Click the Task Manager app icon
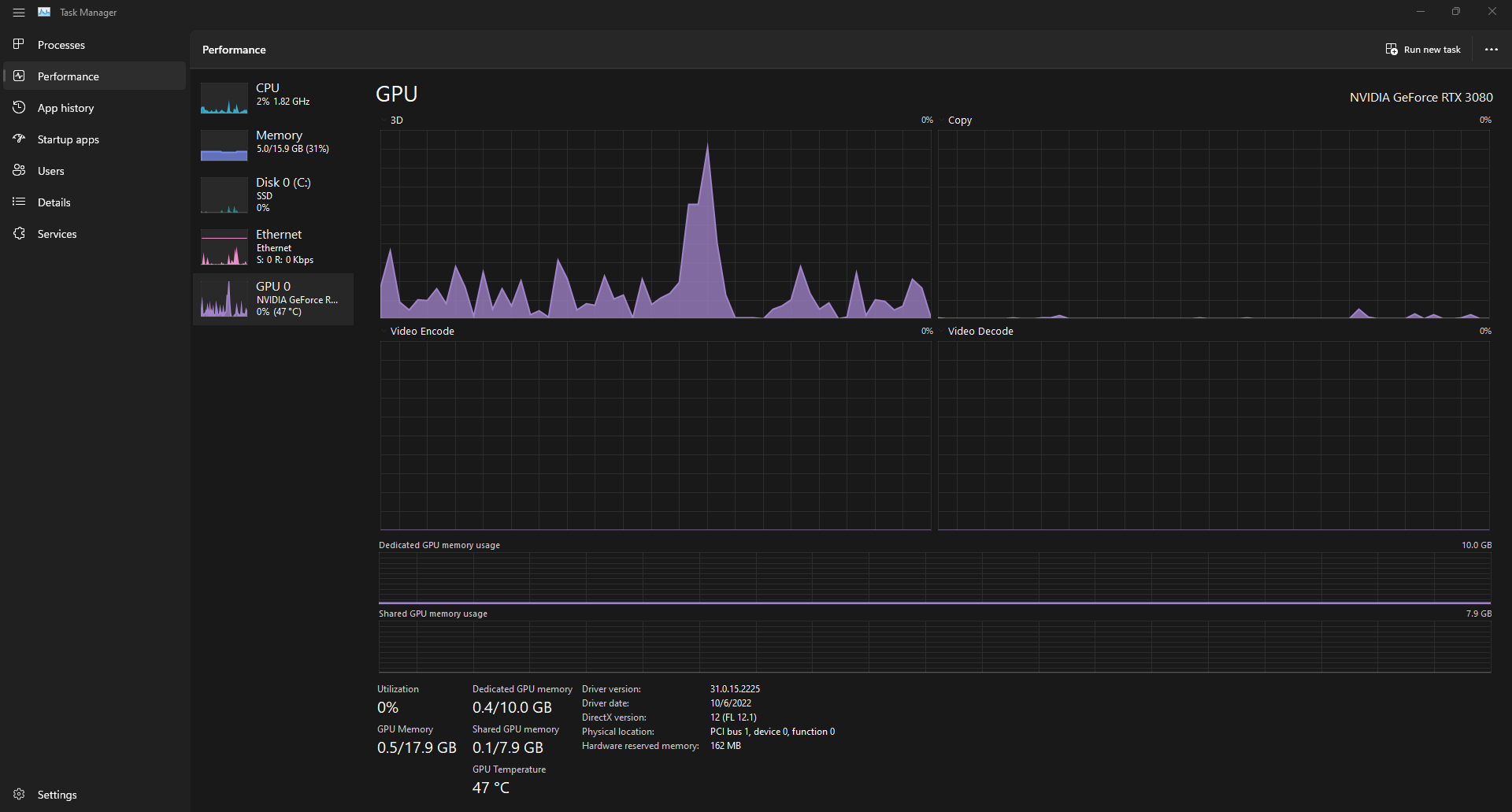This screenshot has height=812, width=1512. tap(44, 13)
